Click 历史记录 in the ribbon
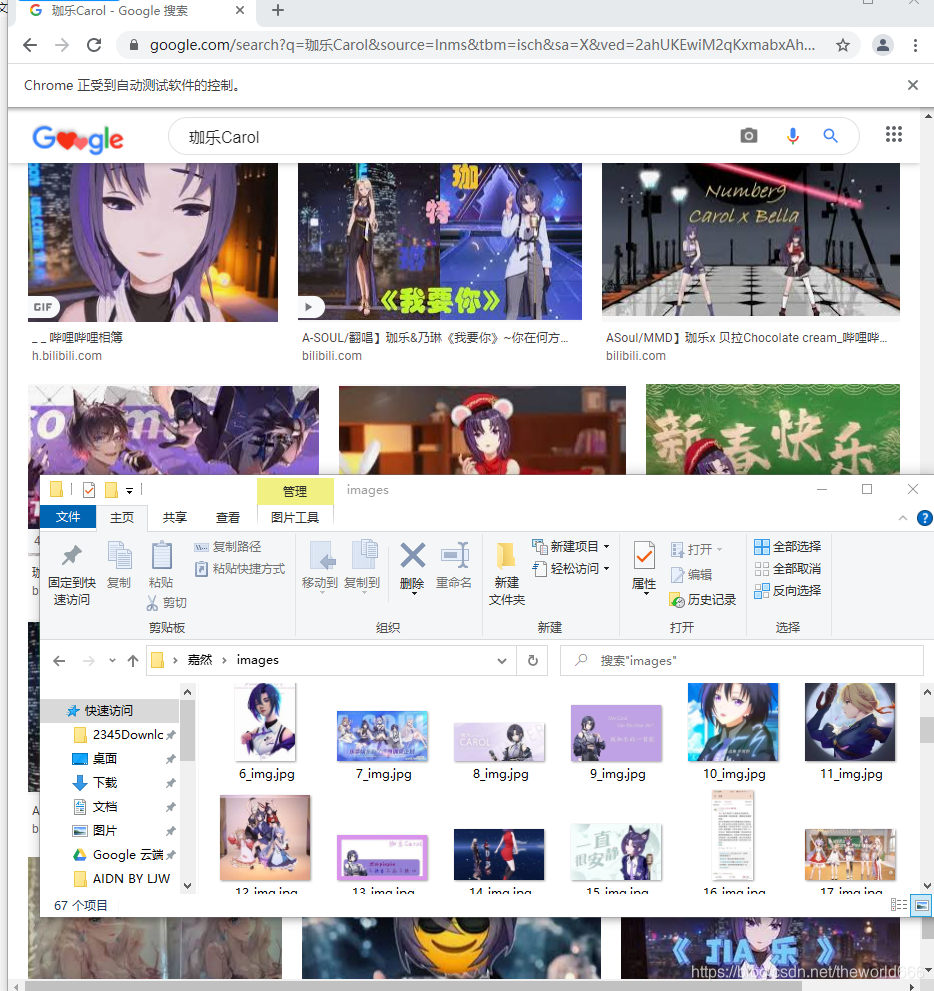This screenshot has height=991, width=934. pyautogui.click(x=703, y=600)
